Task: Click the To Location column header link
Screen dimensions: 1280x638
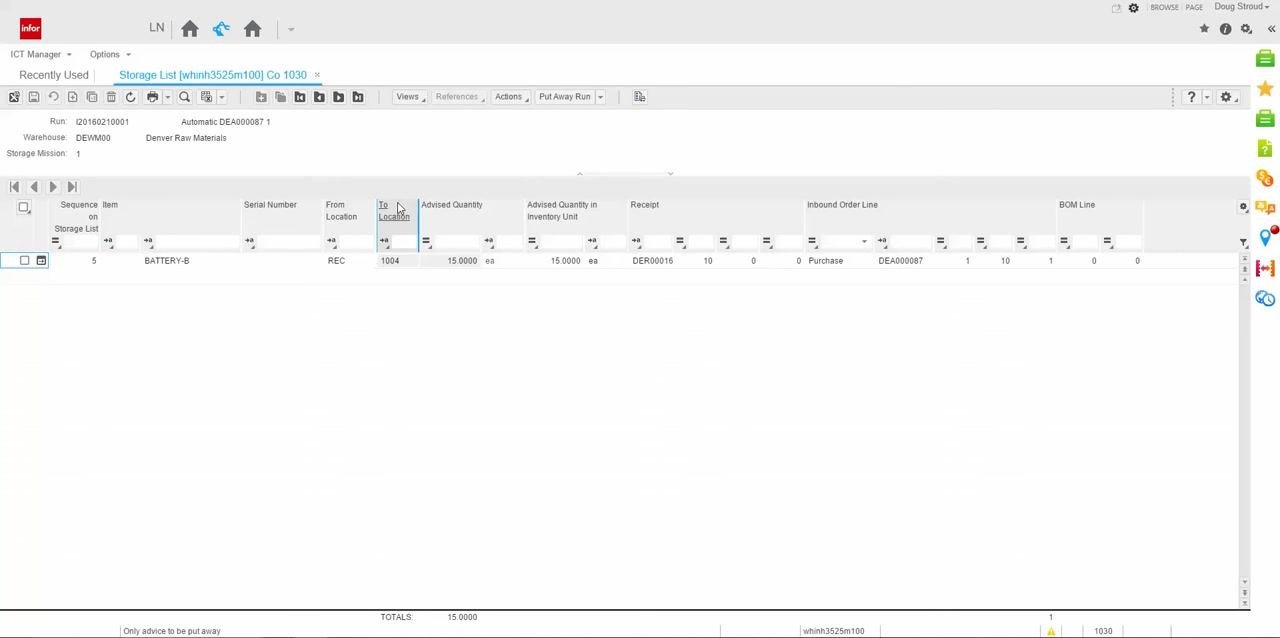Action: [x=393, y=211]
